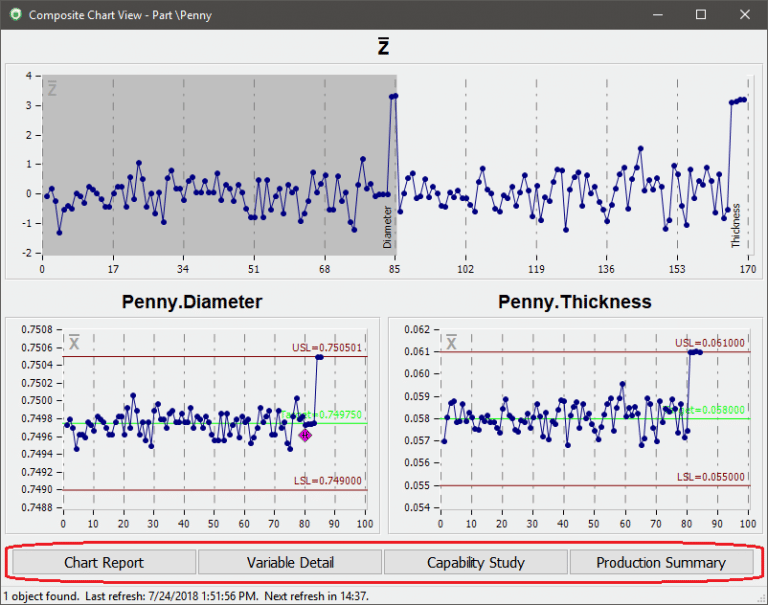Click the X-bar symbol in Penny.Thickness chart
The height and width of the screenshot is (605, 768).
451,343
